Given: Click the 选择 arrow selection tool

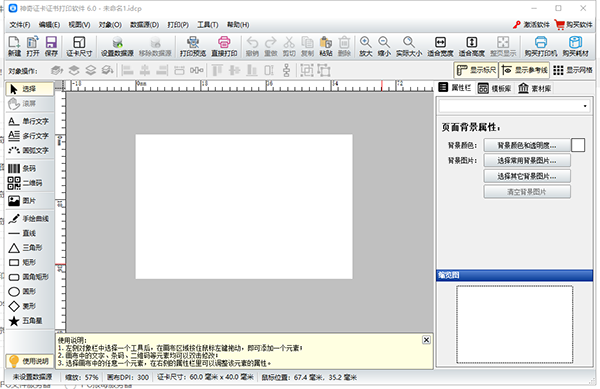Looking at the screenshot, I should click(x=30, y=89).
